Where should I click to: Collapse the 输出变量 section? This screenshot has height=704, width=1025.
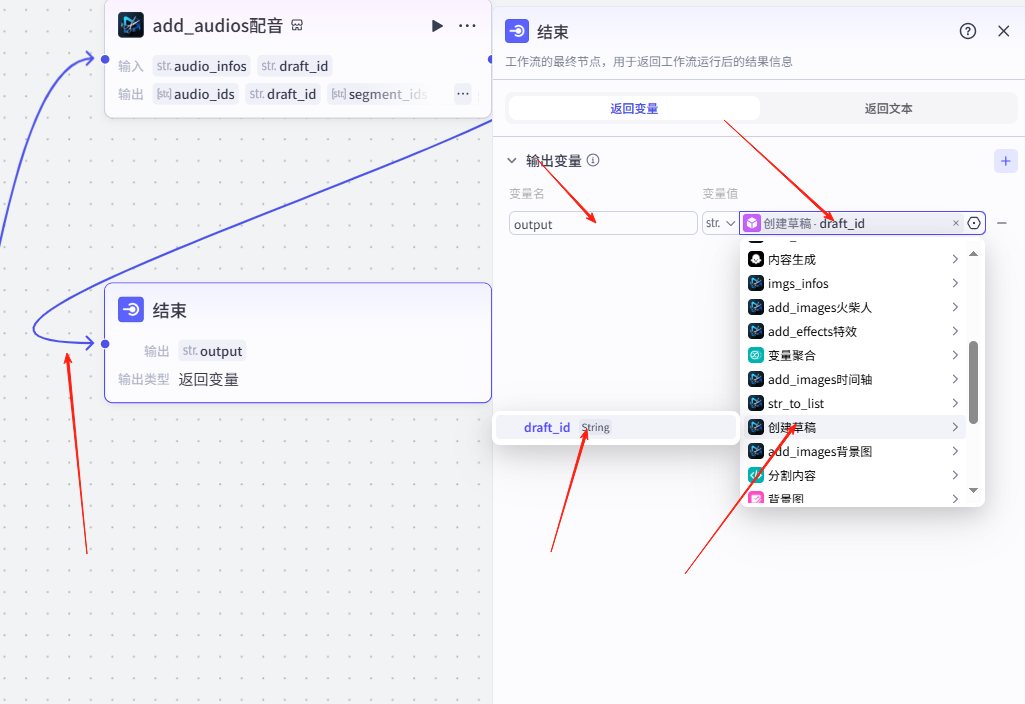click(512, 160)
